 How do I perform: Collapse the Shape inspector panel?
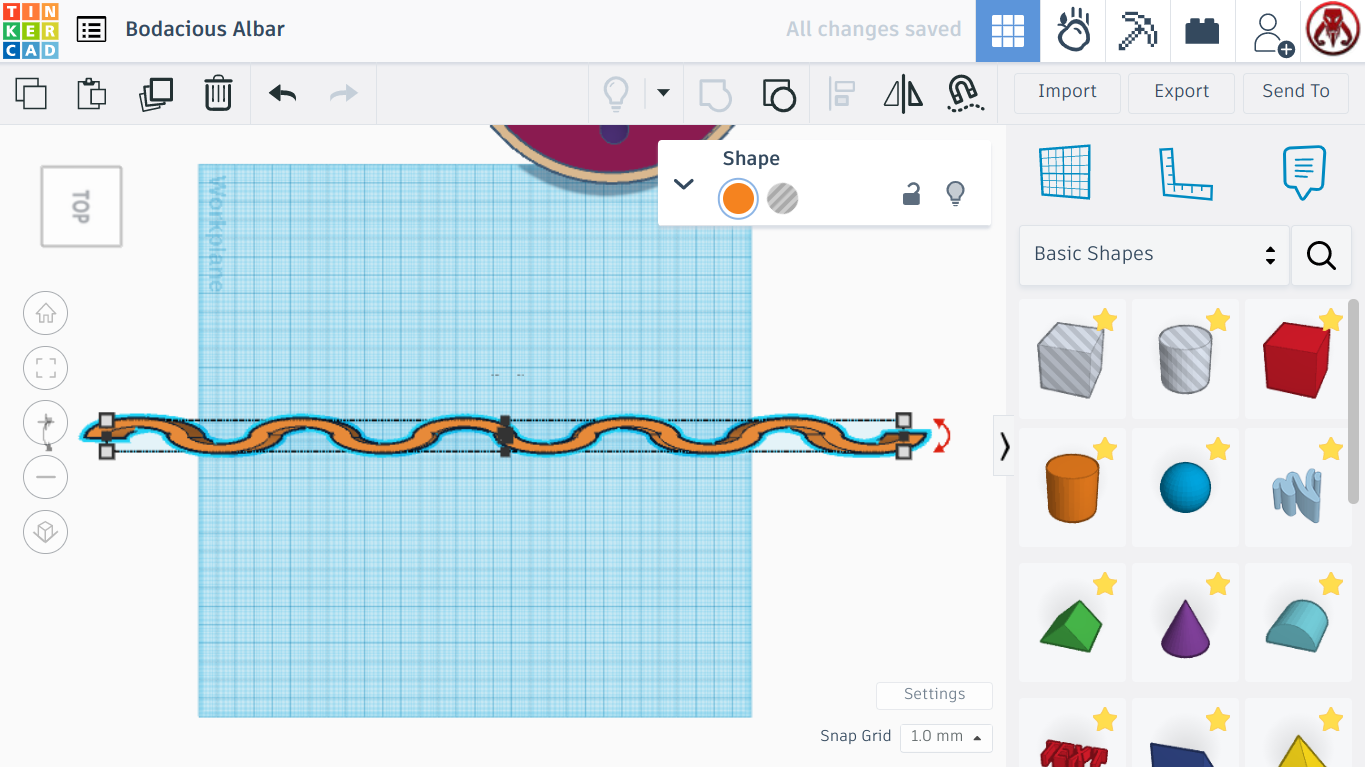pos(684,184)
